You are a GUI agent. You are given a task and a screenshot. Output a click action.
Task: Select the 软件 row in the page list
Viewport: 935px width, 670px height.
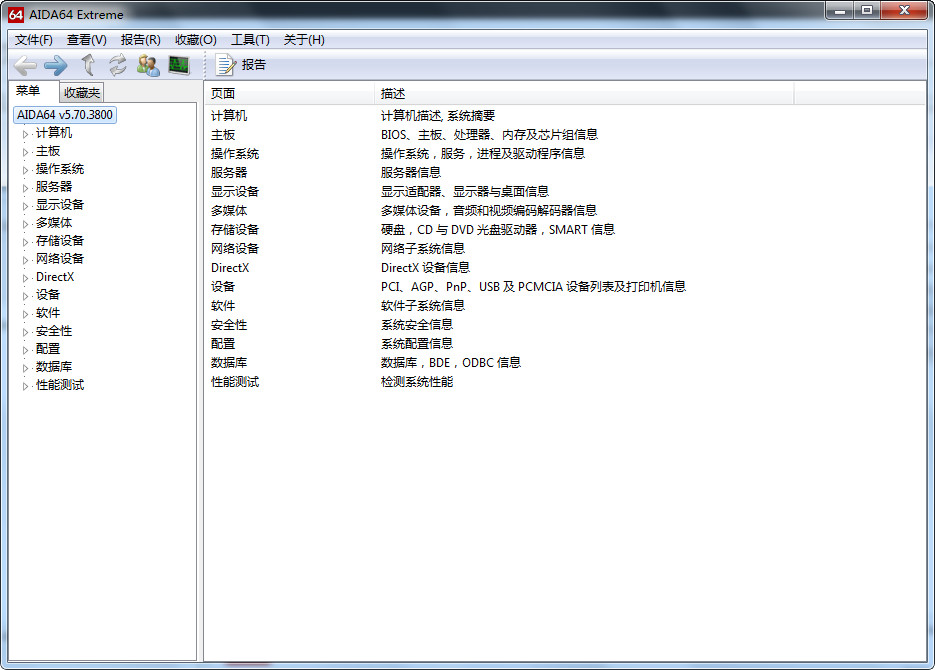(223, 306)
